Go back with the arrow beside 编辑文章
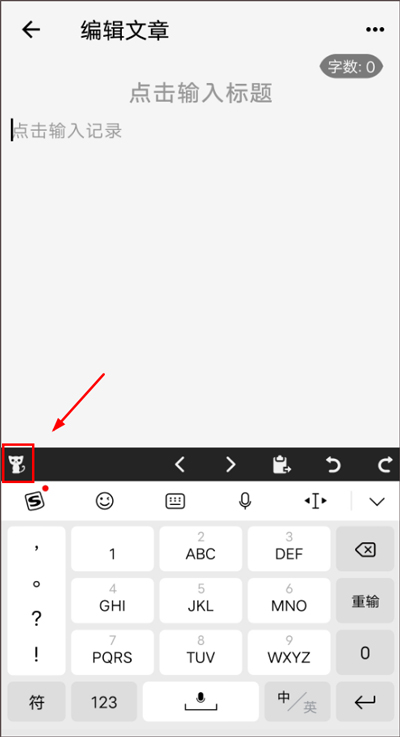The width and height of the screenshot is (400, 737). pyautogui.click(x=31, y=30)
